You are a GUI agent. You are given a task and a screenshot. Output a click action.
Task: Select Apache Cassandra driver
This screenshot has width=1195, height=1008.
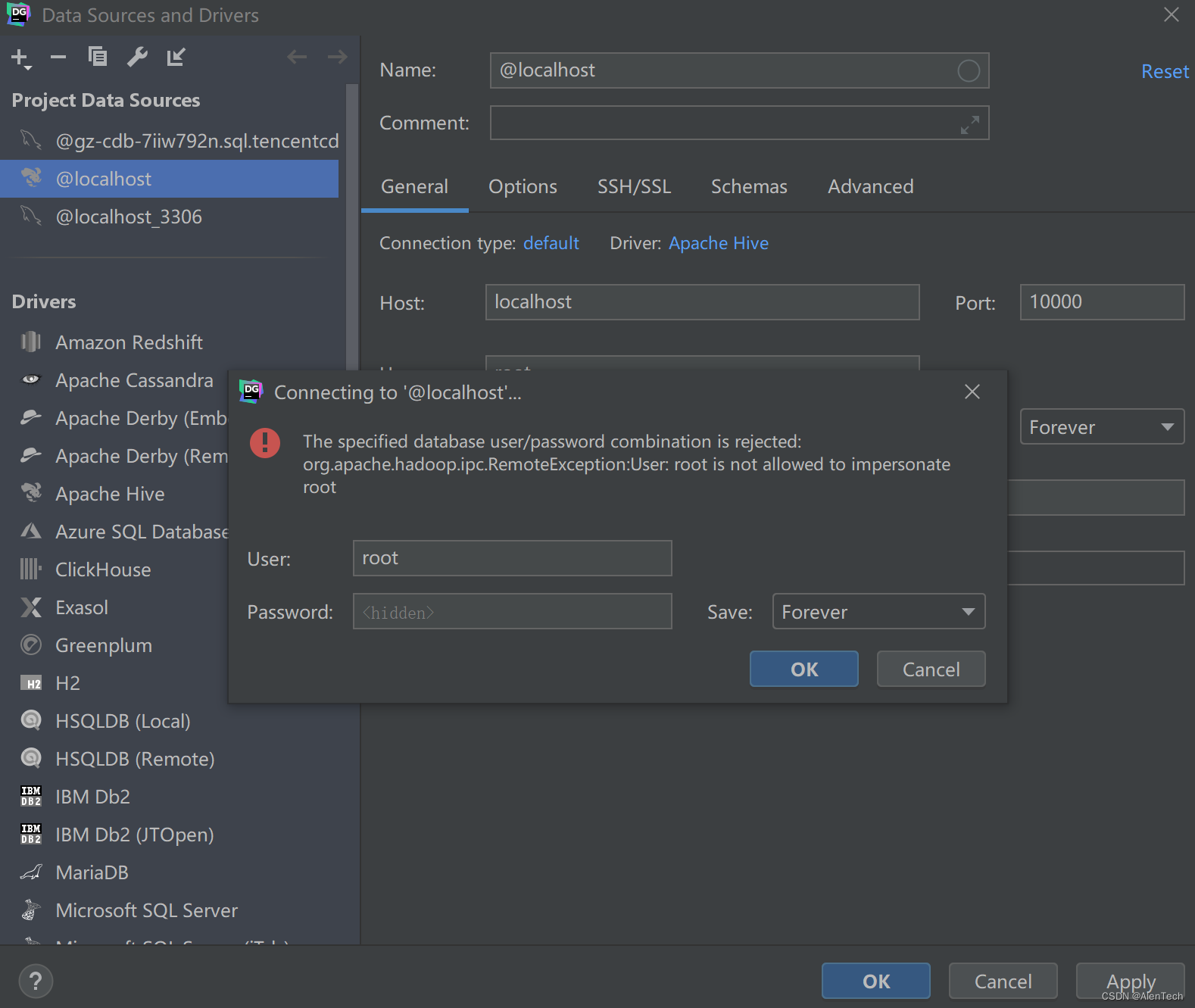coord(134,380)
